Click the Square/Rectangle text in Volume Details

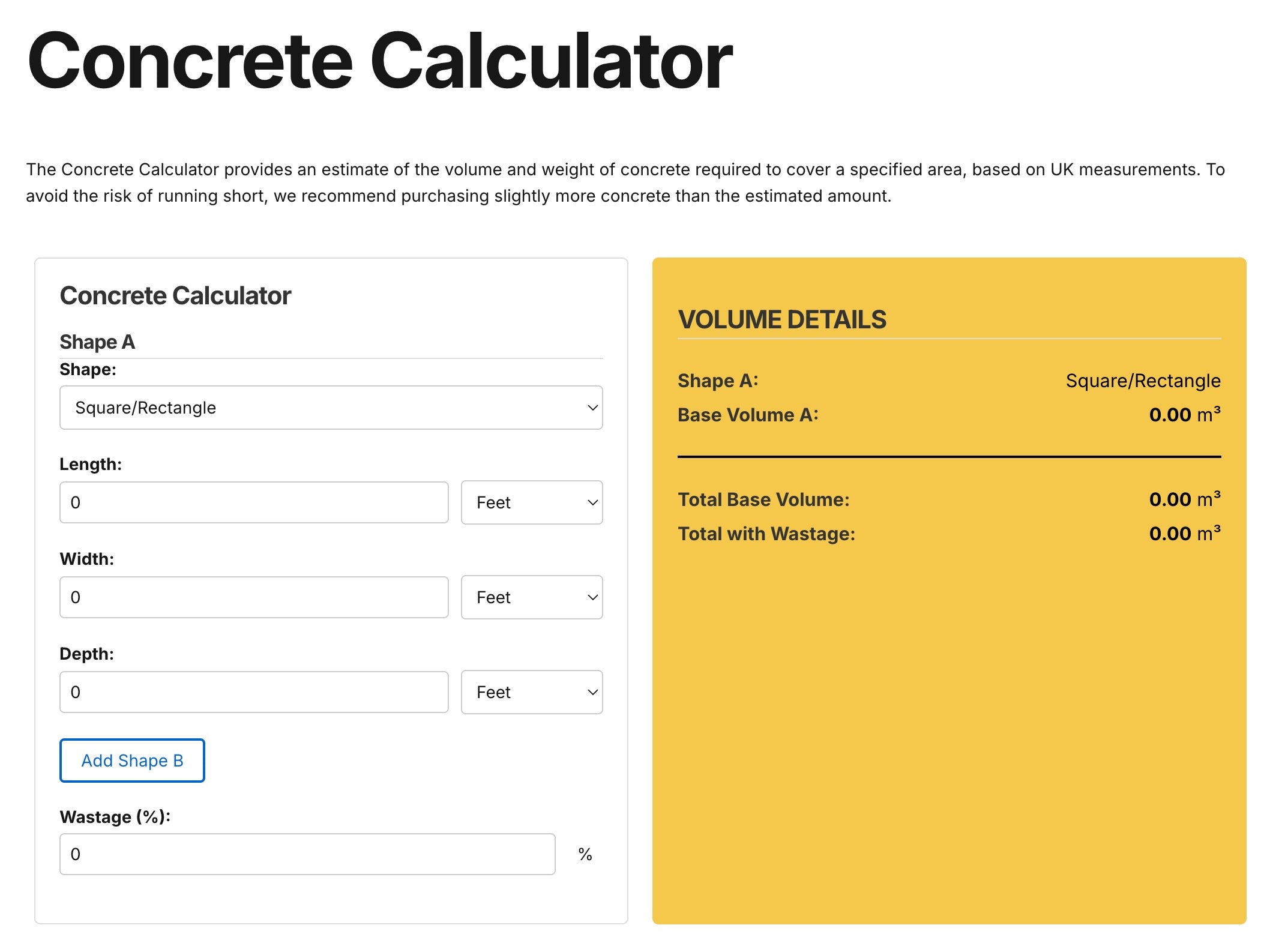(1143, 381)
